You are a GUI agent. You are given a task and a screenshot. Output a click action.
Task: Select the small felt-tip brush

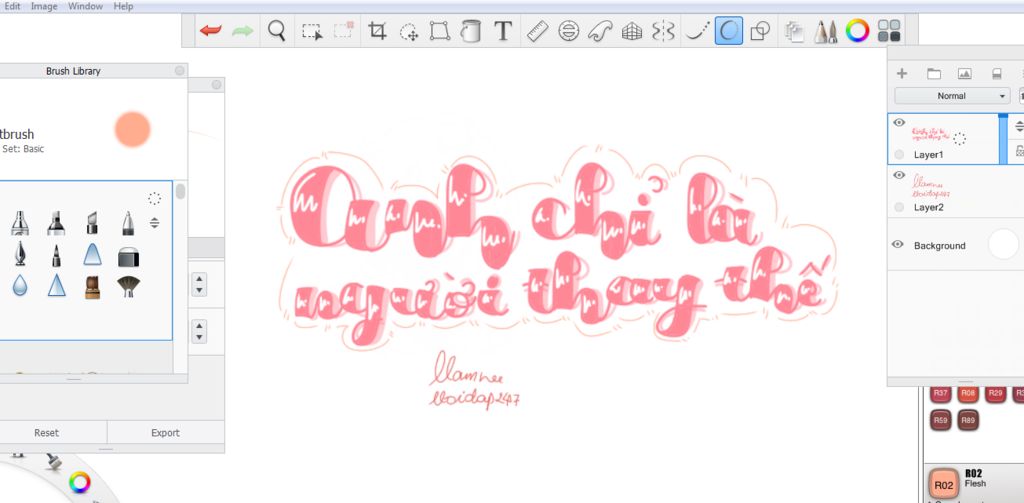coord(56,255)
